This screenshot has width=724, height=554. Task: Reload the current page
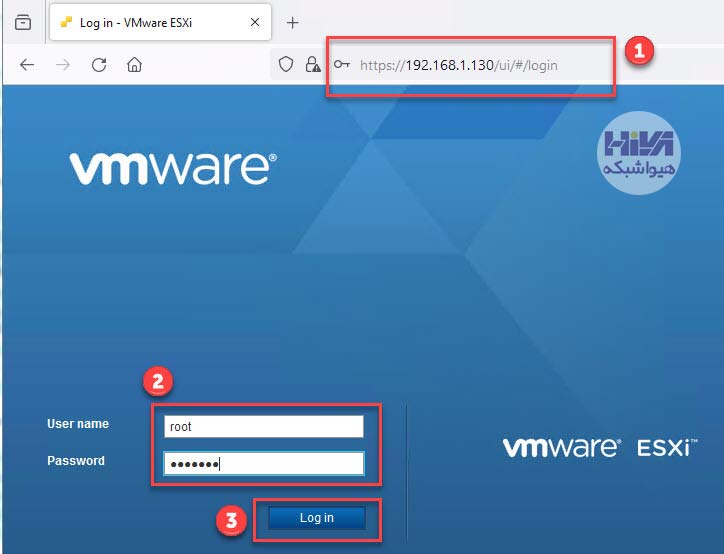click(99, 65)
